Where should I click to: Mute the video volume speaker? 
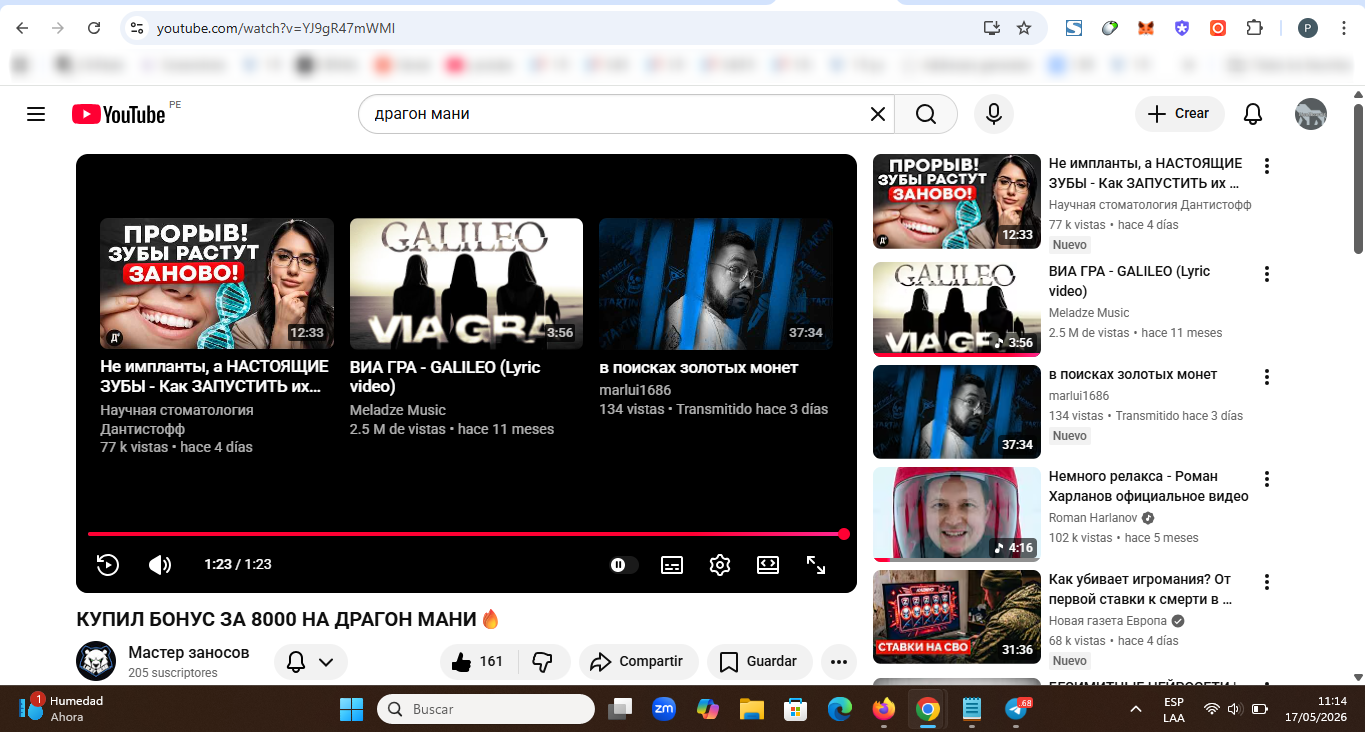pos(160,565)
